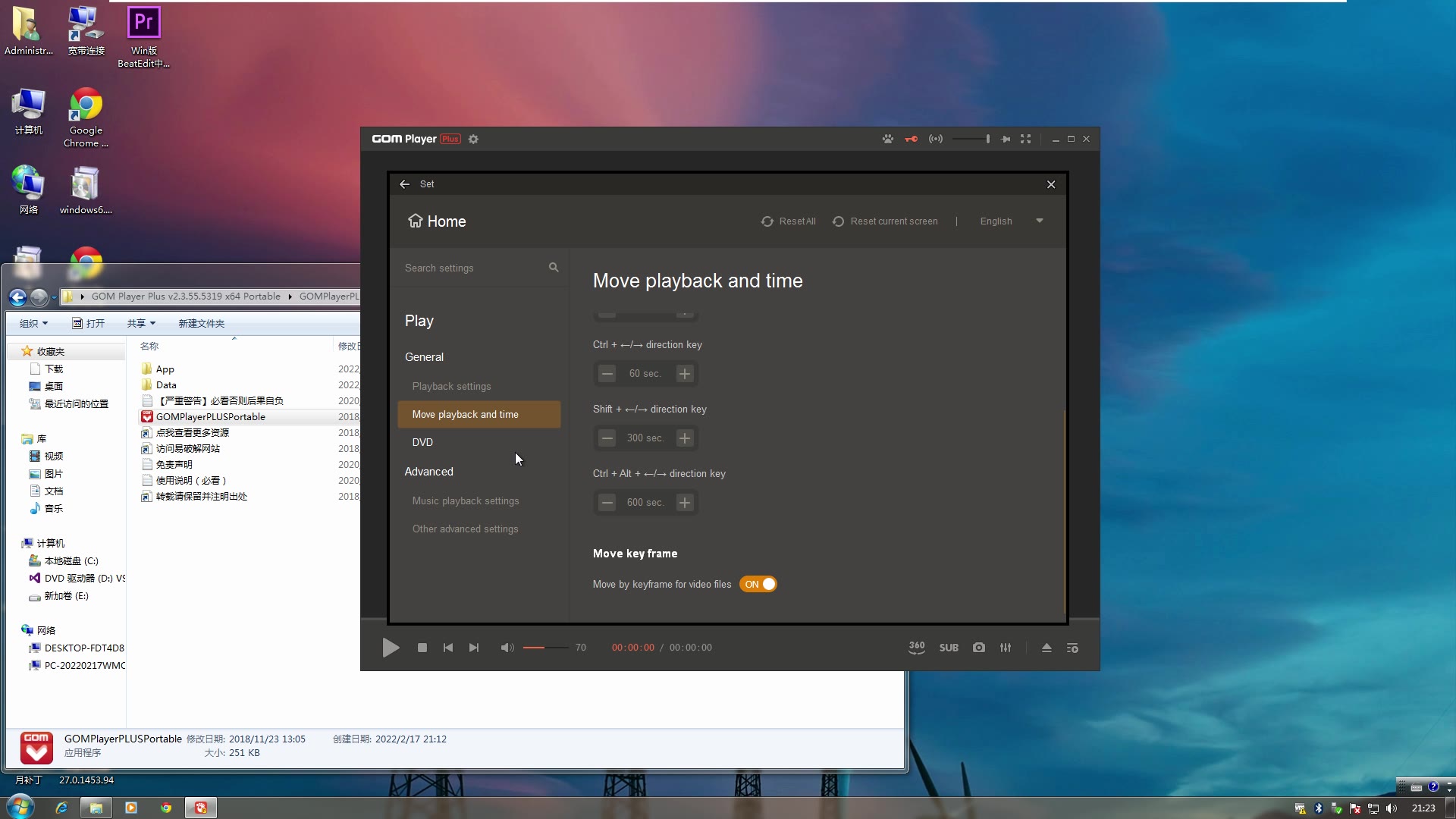Select Playback settings in sidebar

(451, 386)
